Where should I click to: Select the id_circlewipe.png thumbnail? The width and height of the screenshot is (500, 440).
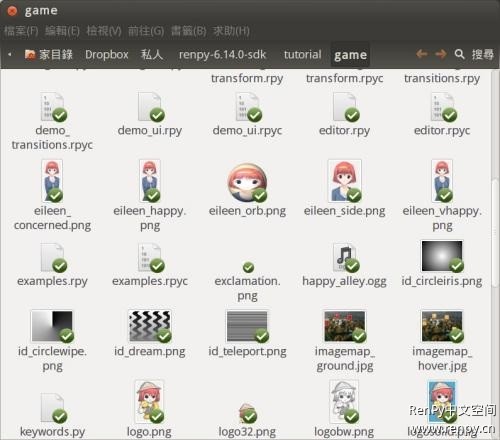click(52, 326)
